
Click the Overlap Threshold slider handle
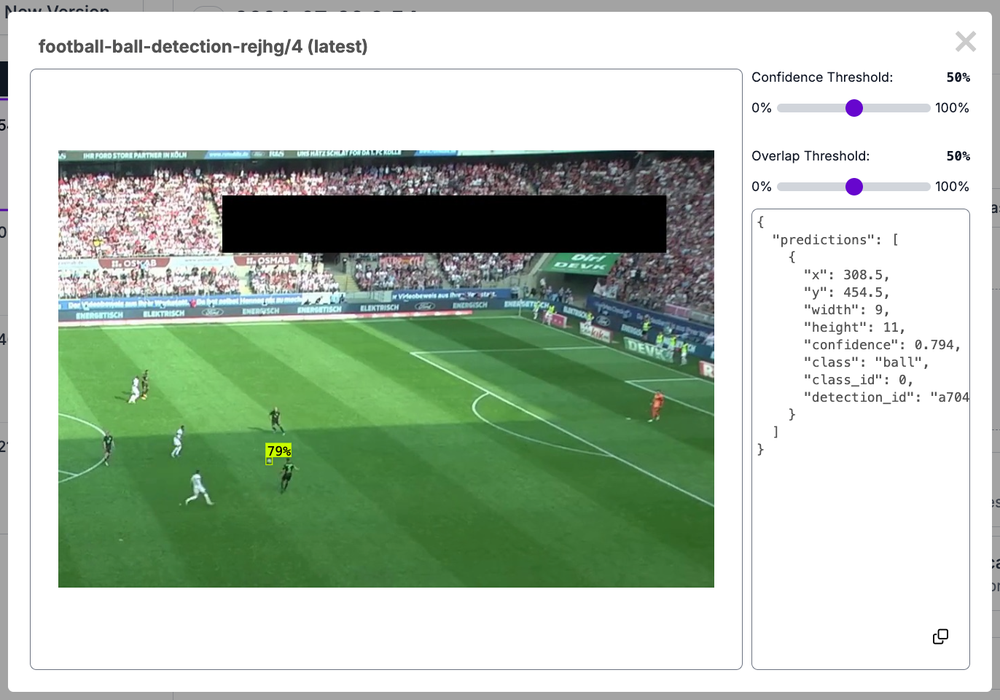coord(853,186)
